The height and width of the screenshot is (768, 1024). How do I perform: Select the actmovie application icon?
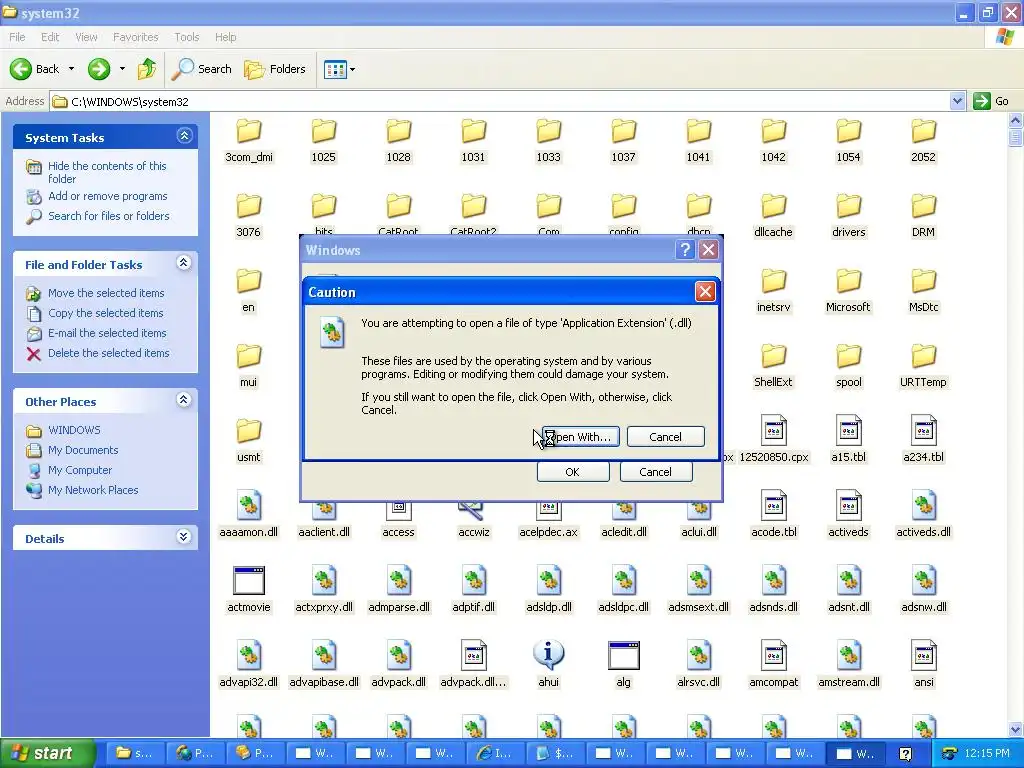[x=249, y=581]
